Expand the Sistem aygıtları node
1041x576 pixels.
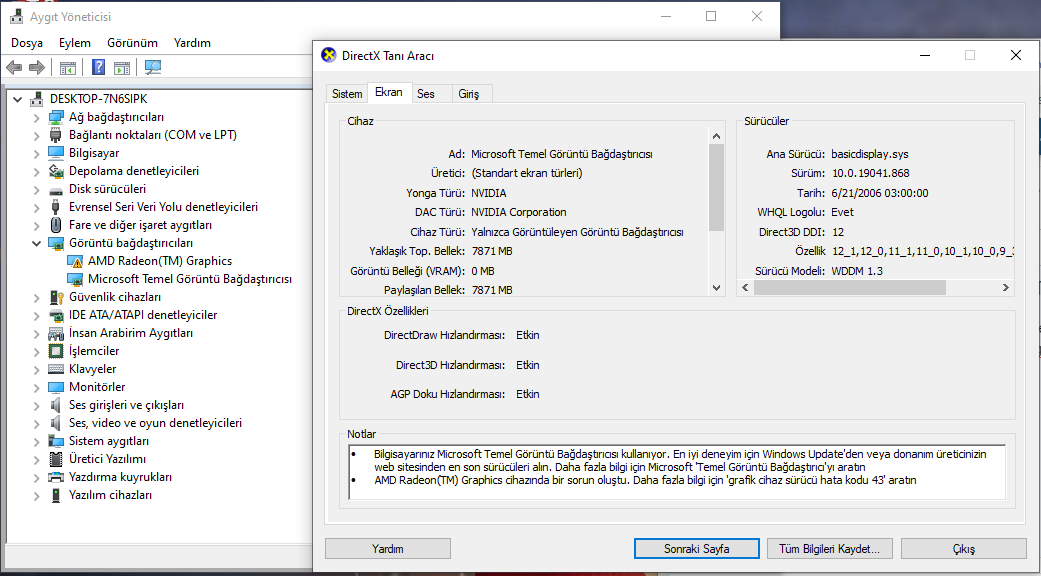37,441
